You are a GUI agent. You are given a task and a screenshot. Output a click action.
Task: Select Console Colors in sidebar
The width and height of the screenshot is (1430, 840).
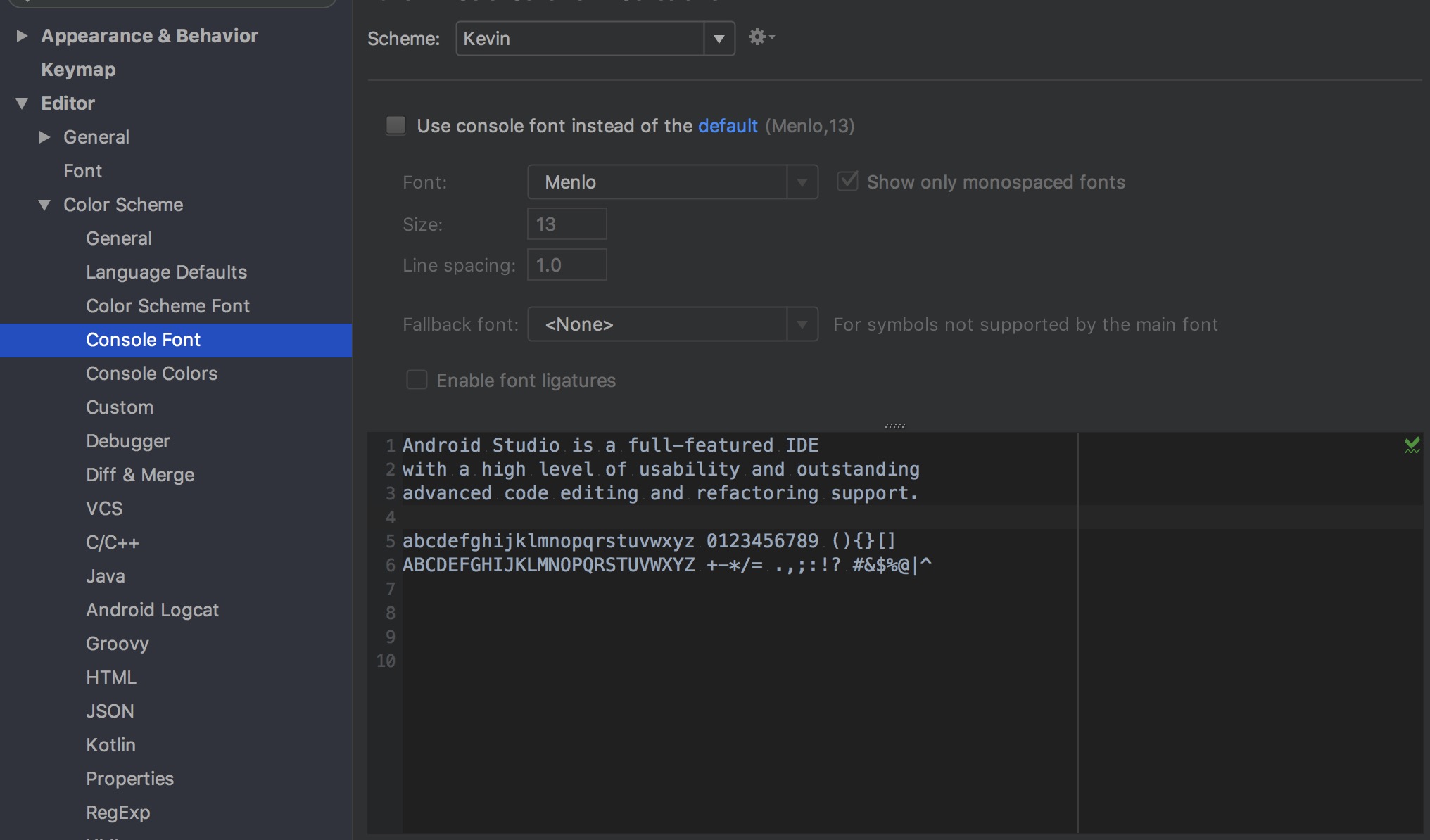point(151,374)
